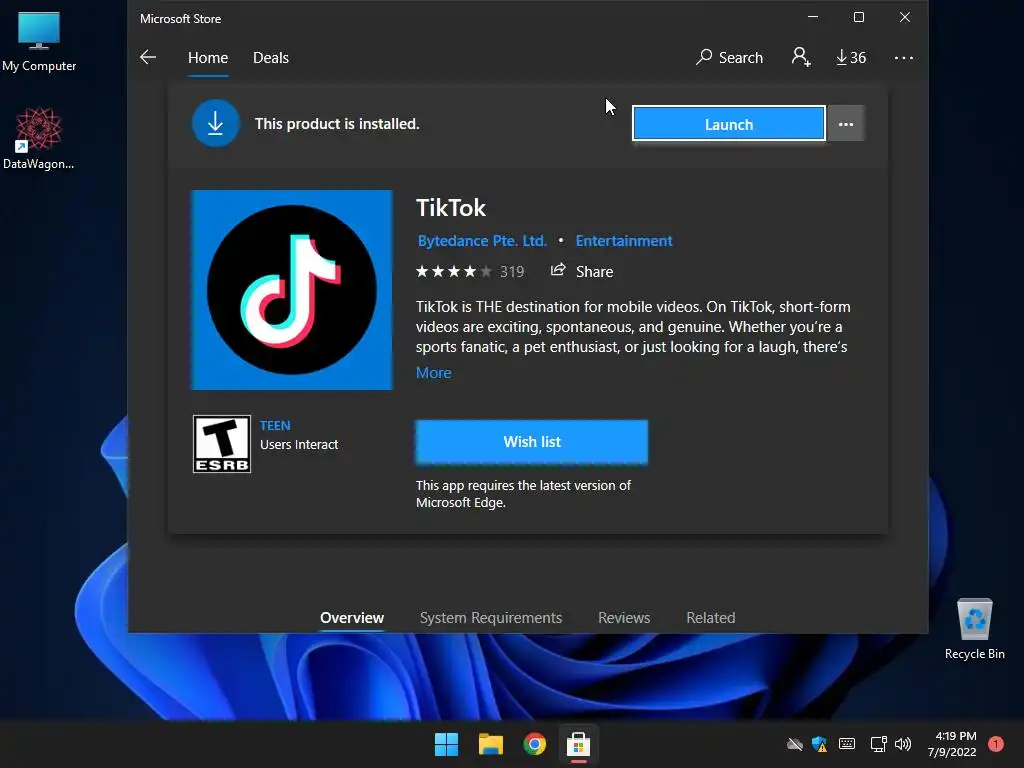Expand description with More link
The image size is (1024, 768).
434,373
